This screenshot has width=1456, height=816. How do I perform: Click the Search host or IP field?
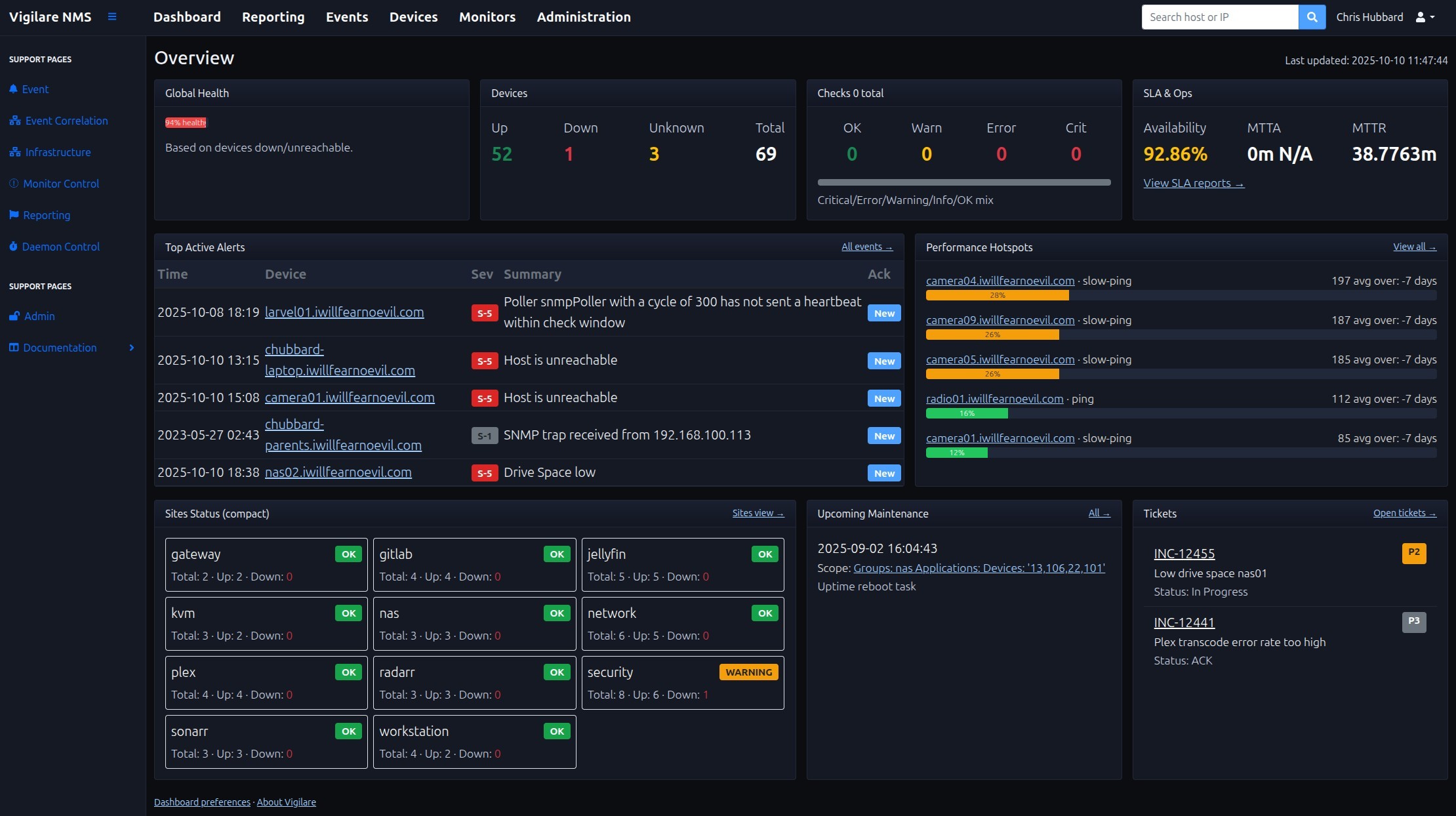[1220, 17]
